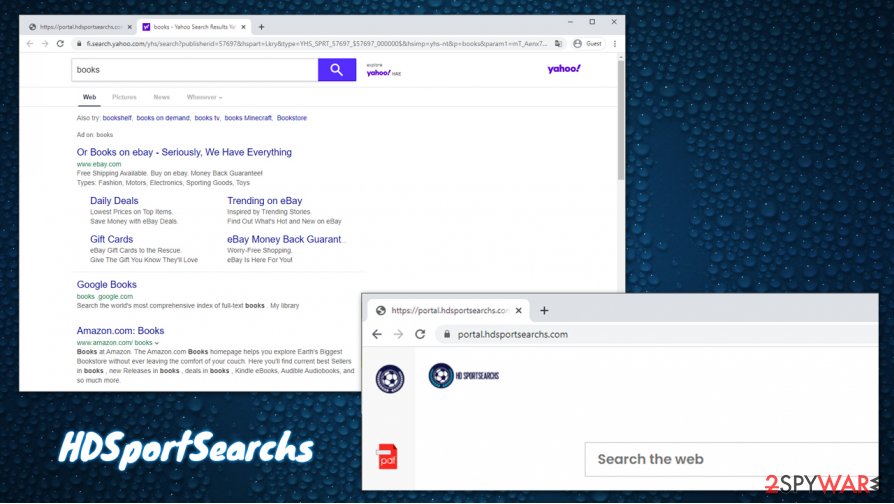Click the books Minecraft suggestion

tap(248, 118)
